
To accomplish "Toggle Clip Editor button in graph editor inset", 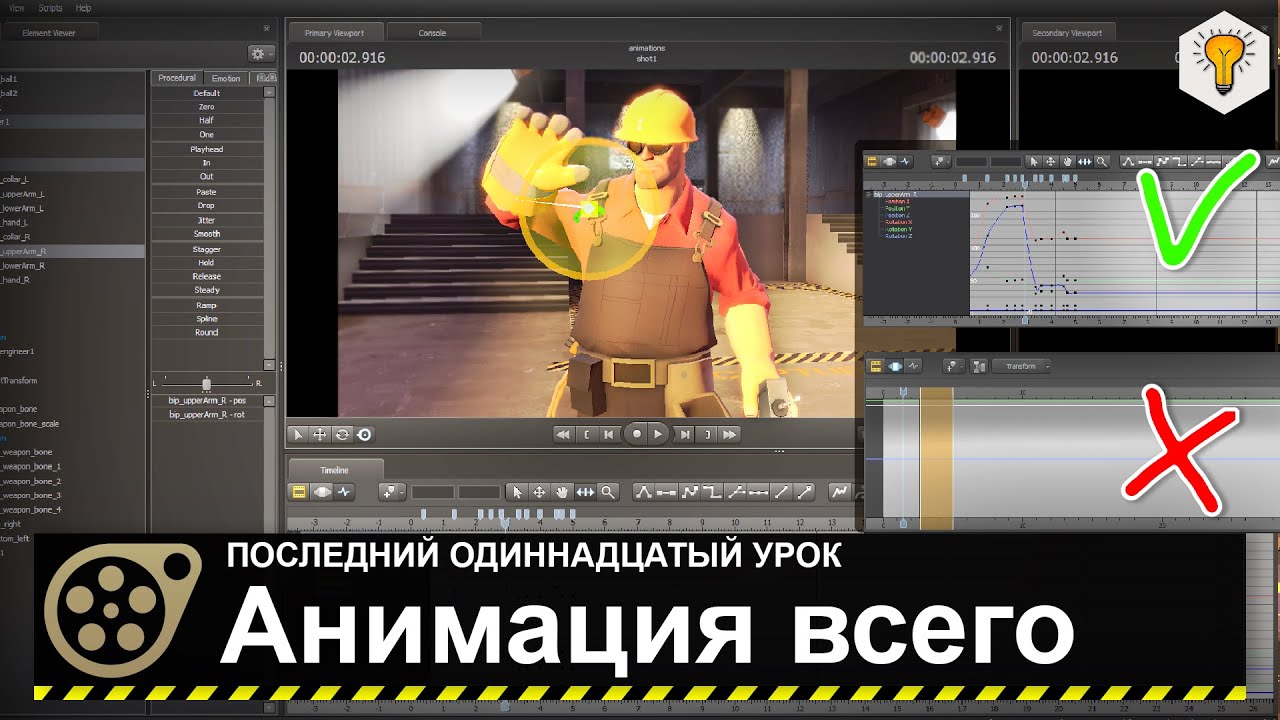I will [x=872, y=161].
